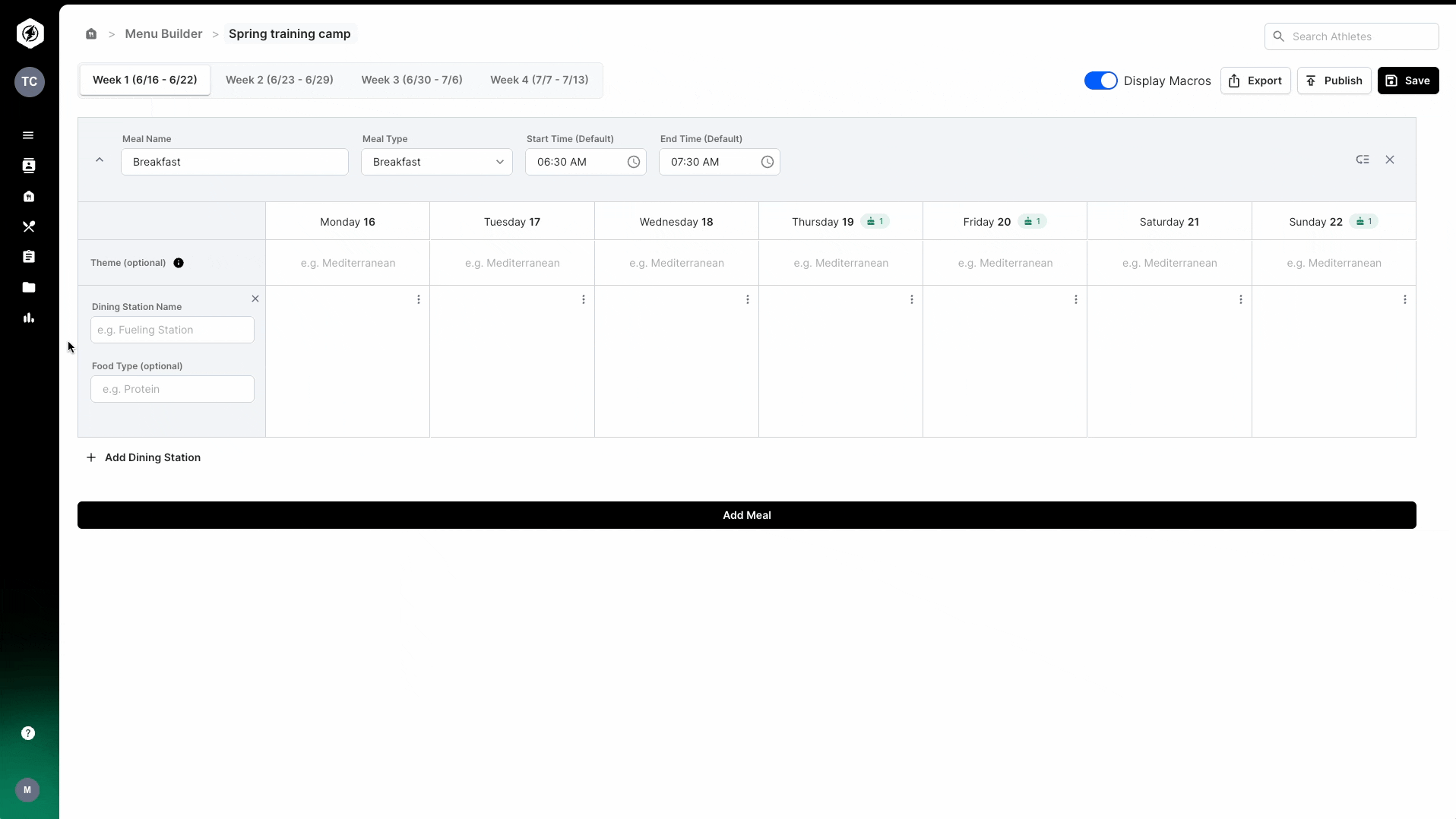Save the menu
The image size is (1456, 819).
click(1408, 81)
